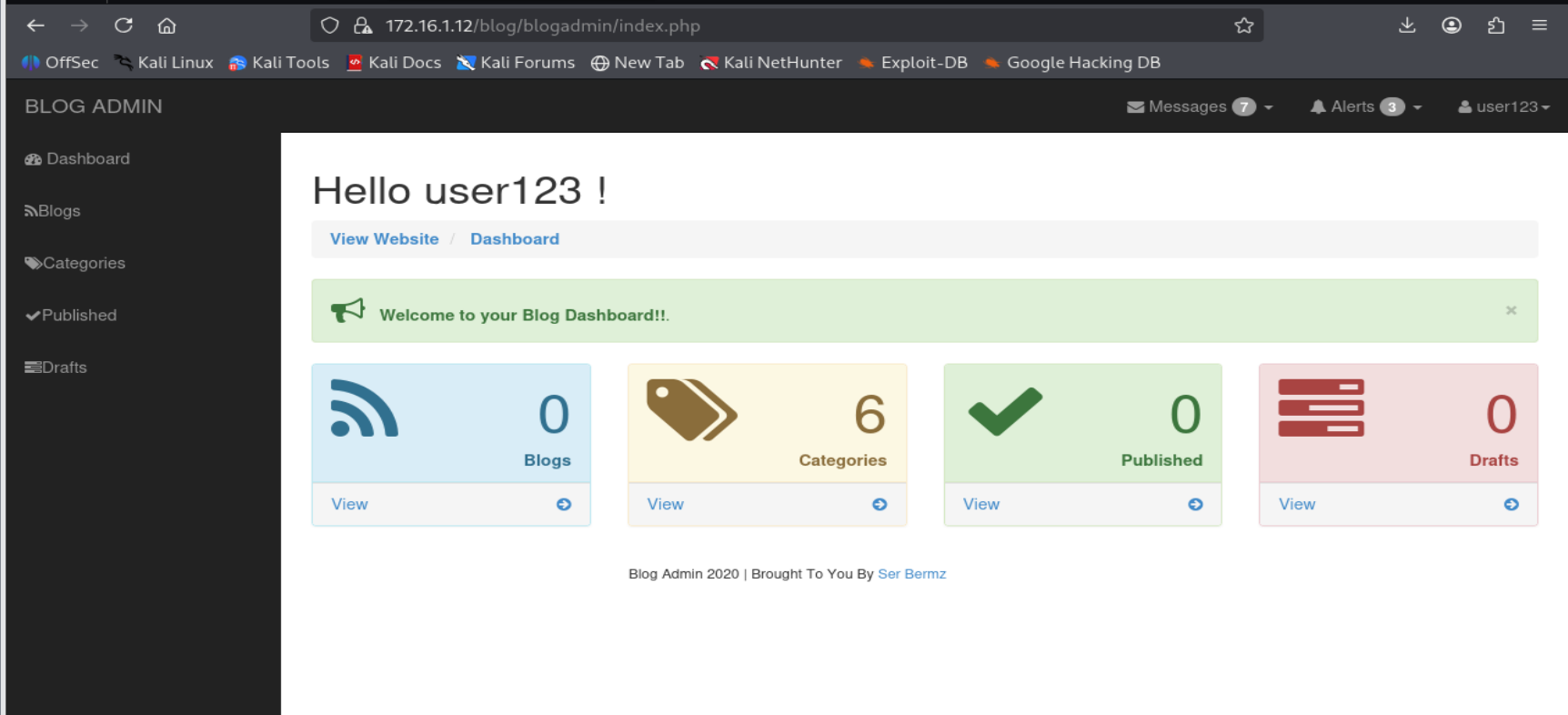Open the Kali NetHunter bookmark
Image resolution: width=1568 pixels, height=715 pixels.
click(771, 62)
